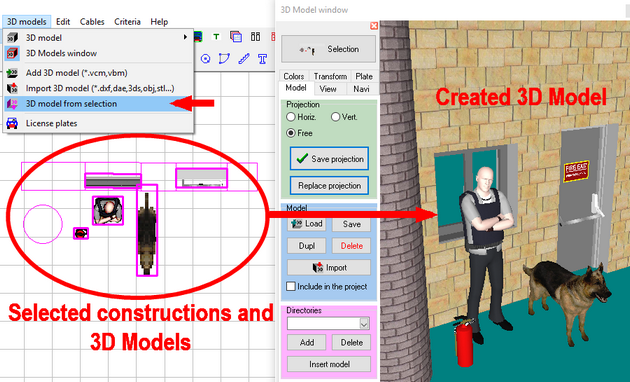Click the overlapping windows toolbar icon
This screenshot has width=630, height=382.
236,37
